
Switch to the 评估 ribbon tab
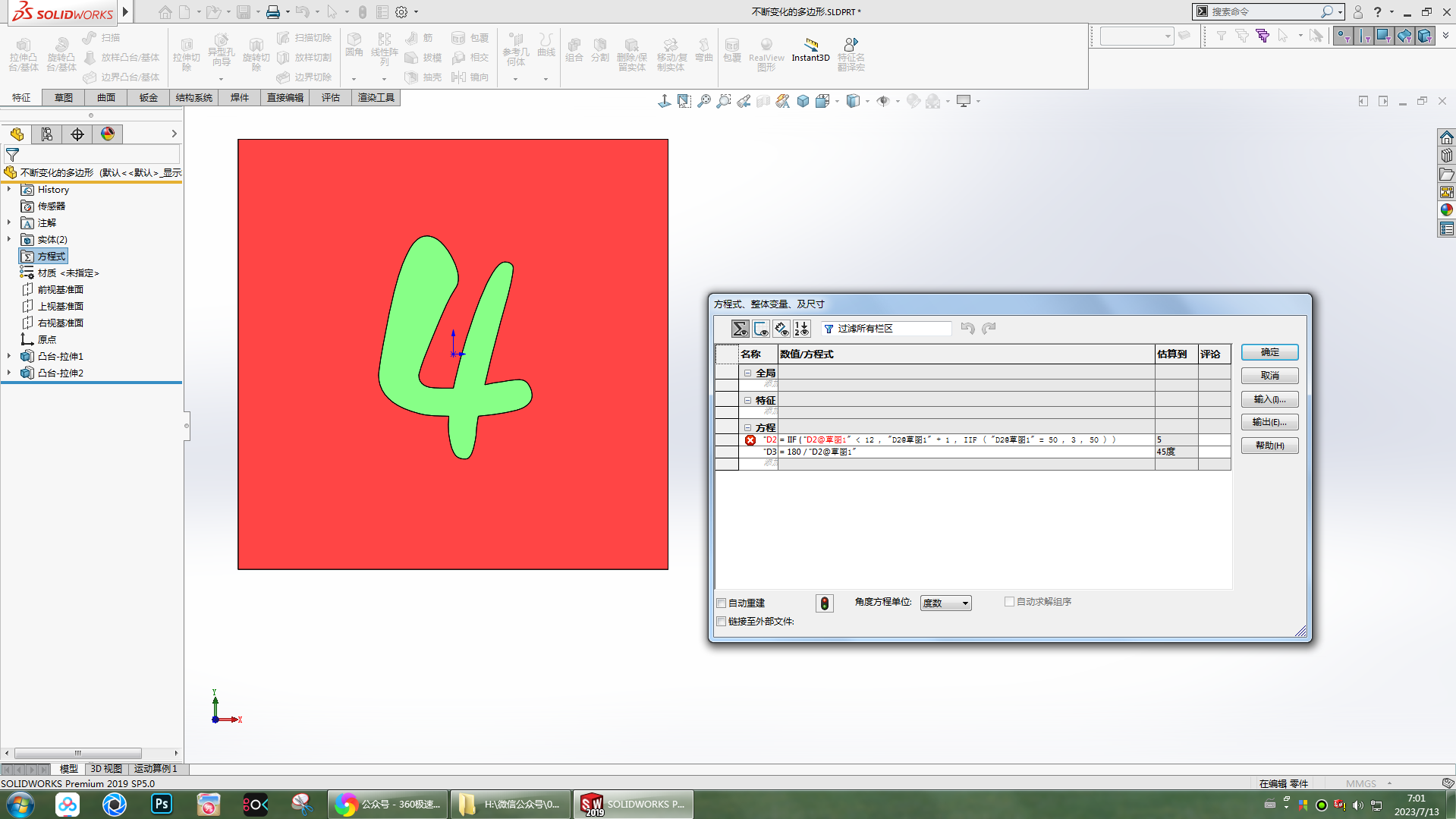[331, 98]
